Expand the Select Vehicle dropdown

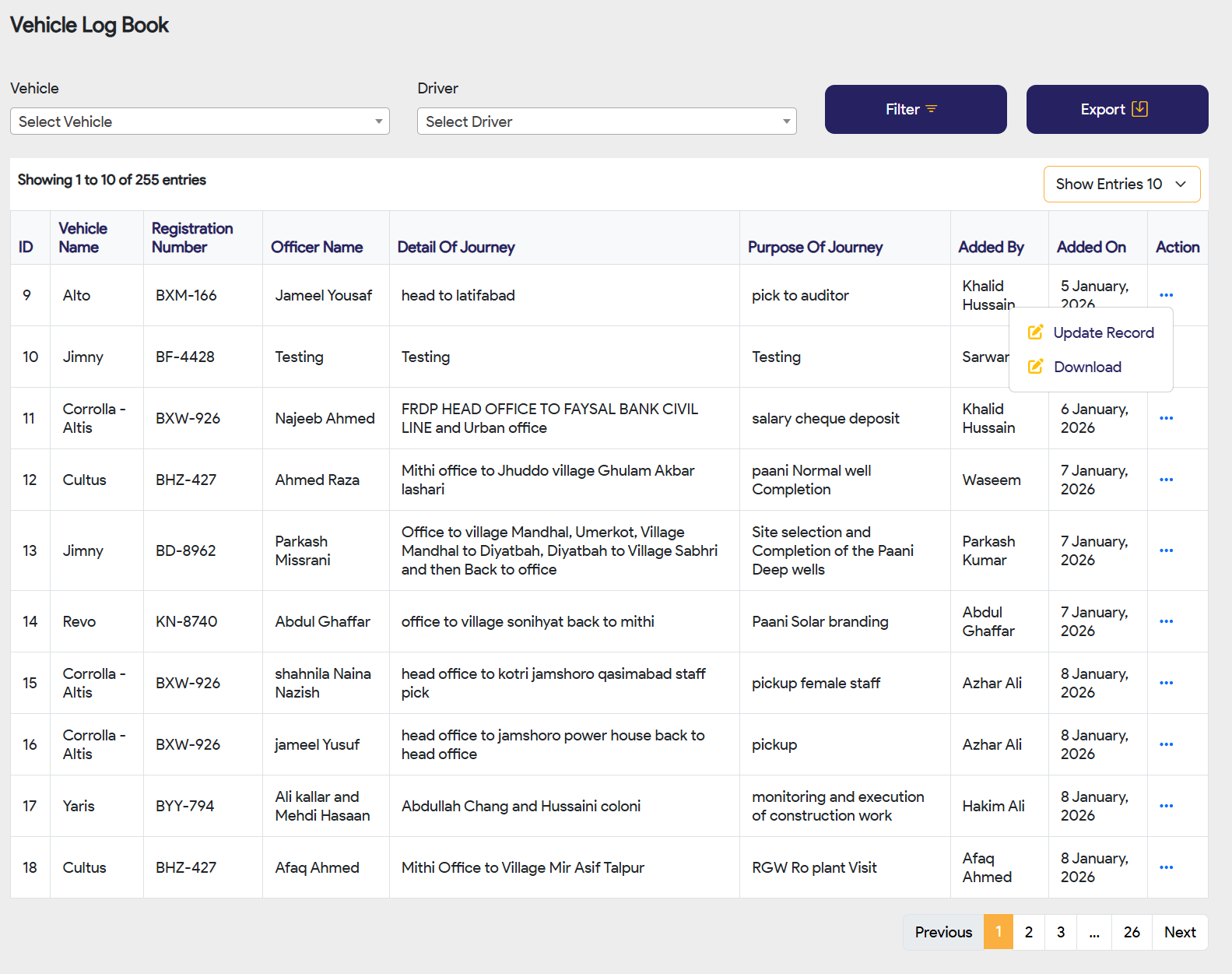(199, 121)
